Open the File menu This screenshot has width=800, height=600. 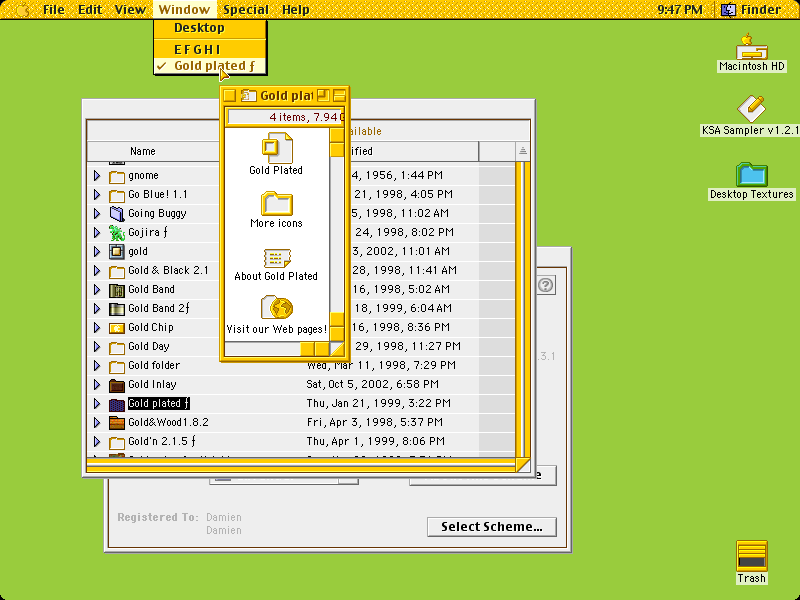[54, 10]
